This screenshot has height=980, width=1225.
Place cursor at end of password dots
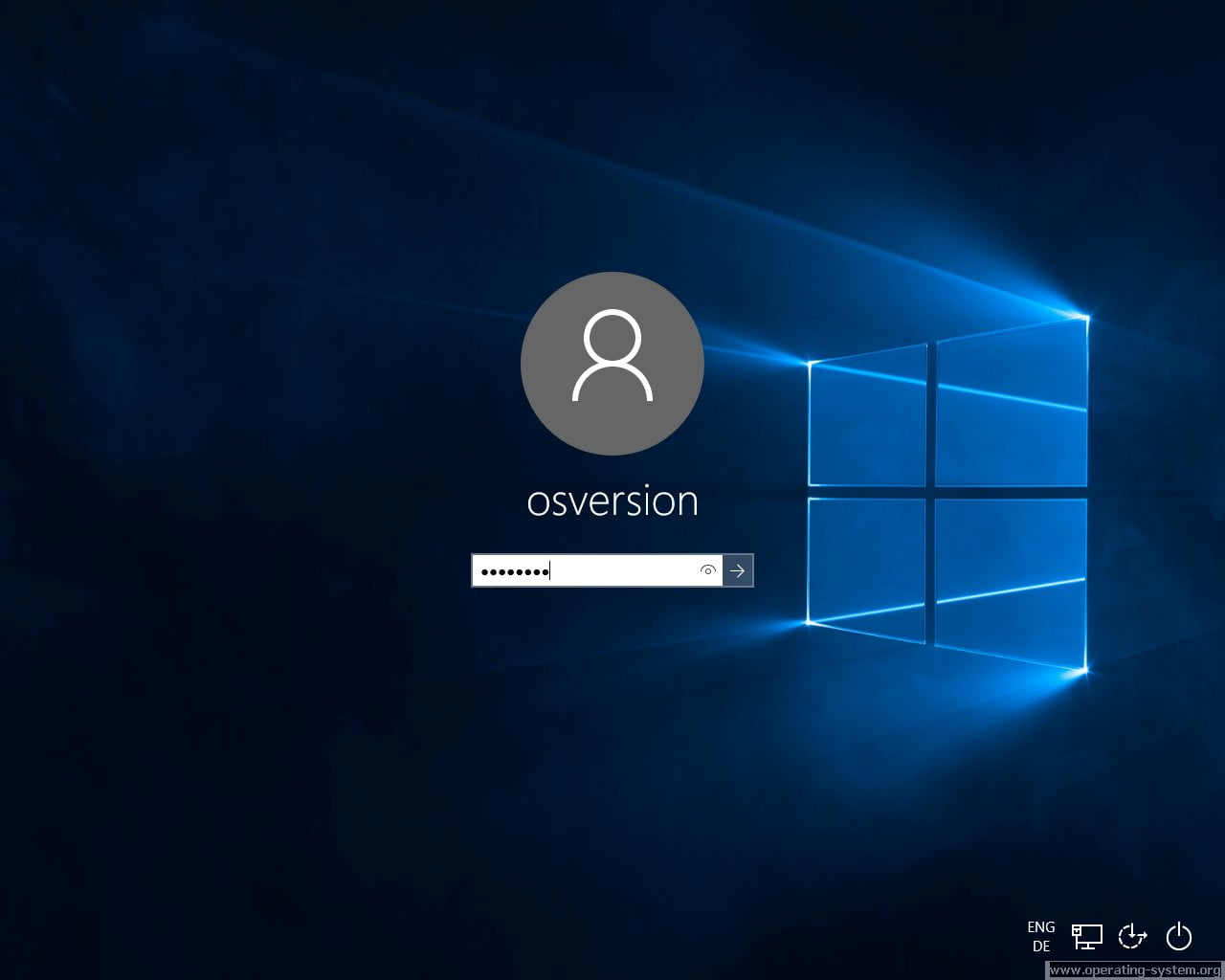[550, 571]
